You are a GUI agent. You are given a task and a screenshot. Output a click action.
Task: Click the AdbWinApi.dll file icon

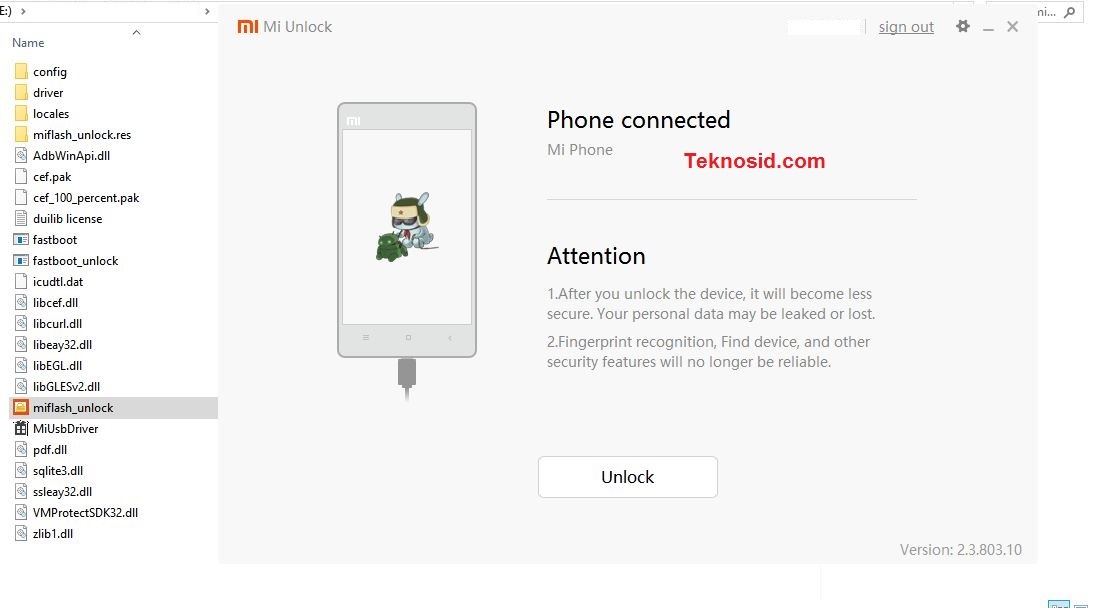click(x=21, y=155)
